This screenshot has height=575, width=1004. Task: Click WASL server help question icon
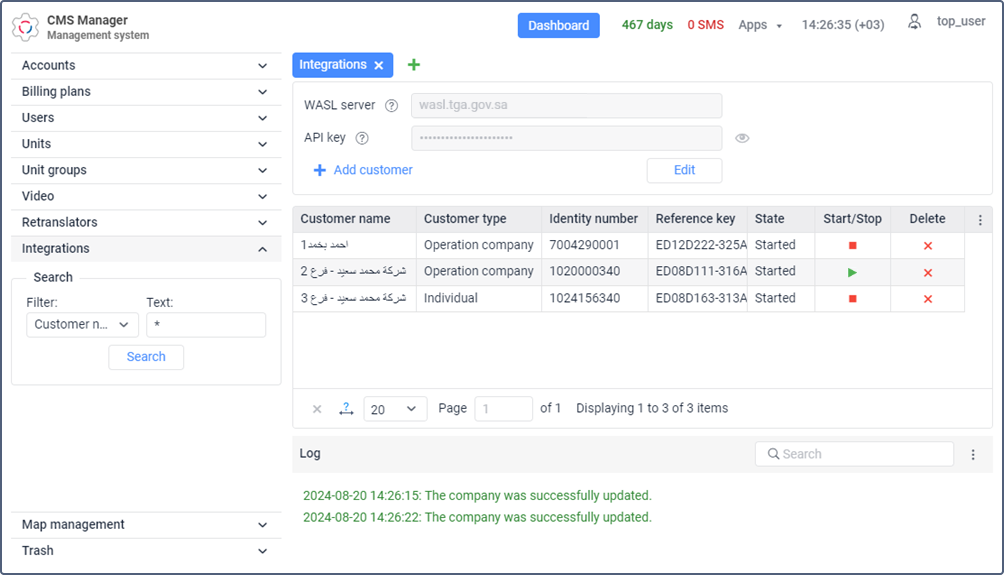tap(391, 106)
